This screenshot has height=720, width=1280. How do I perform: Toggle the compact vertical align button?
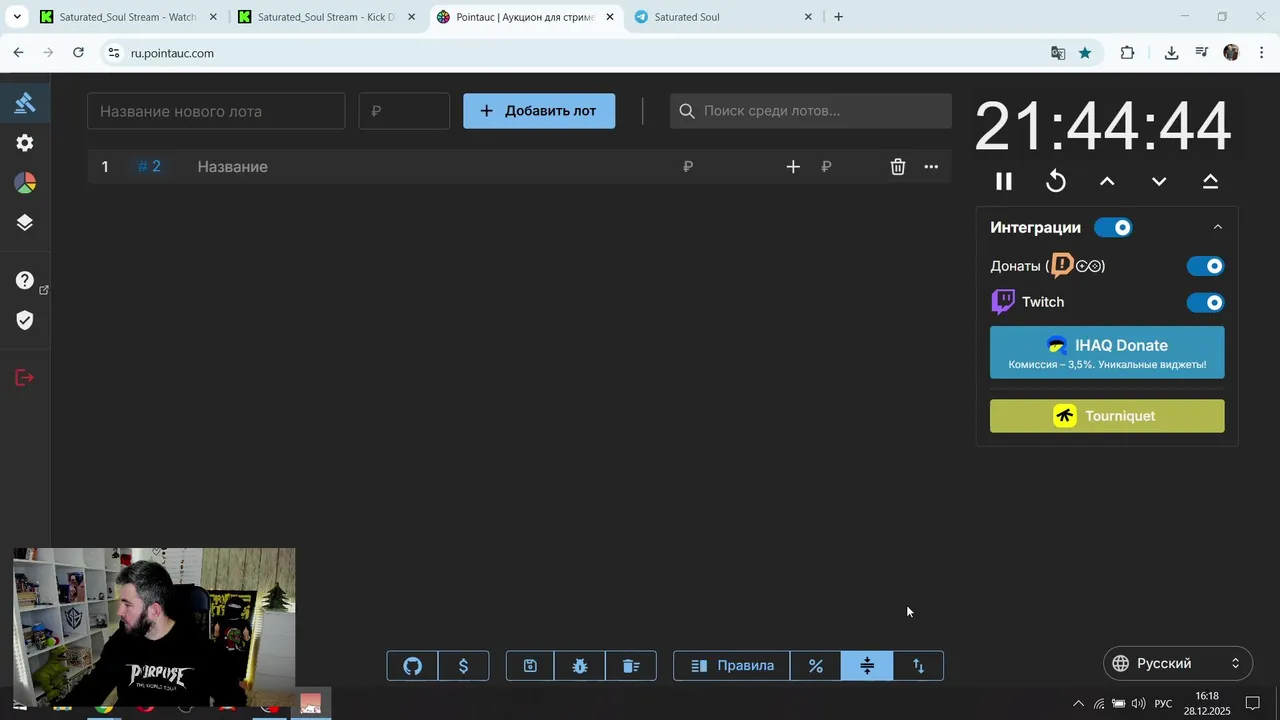pos(867,666)
